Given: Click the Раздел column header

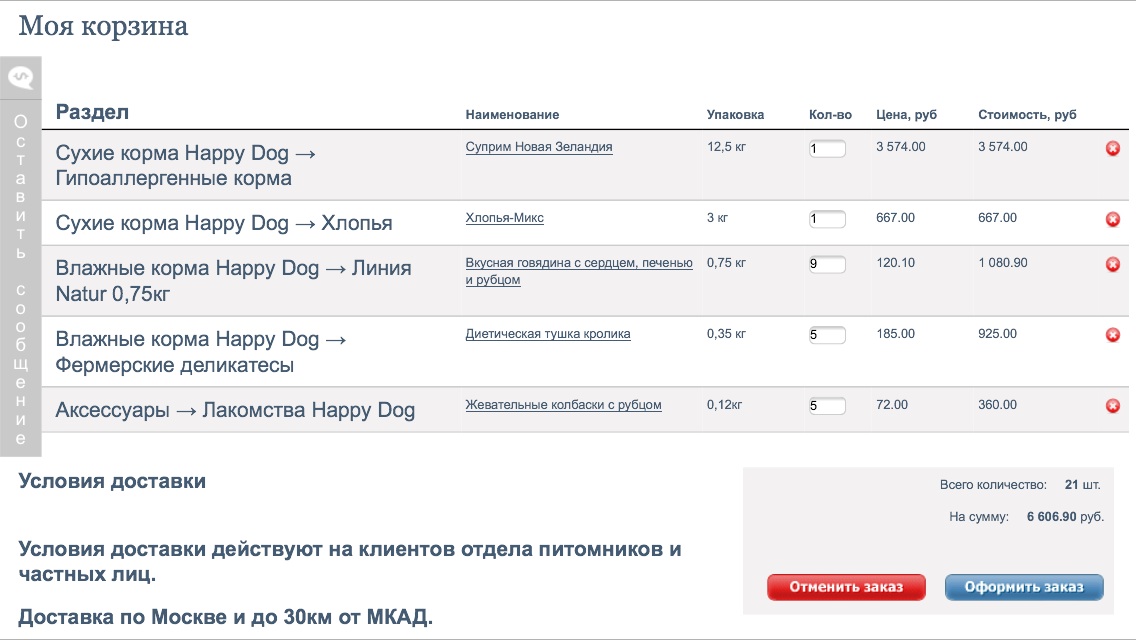Looking at the screenshot, I should point(92,112).
